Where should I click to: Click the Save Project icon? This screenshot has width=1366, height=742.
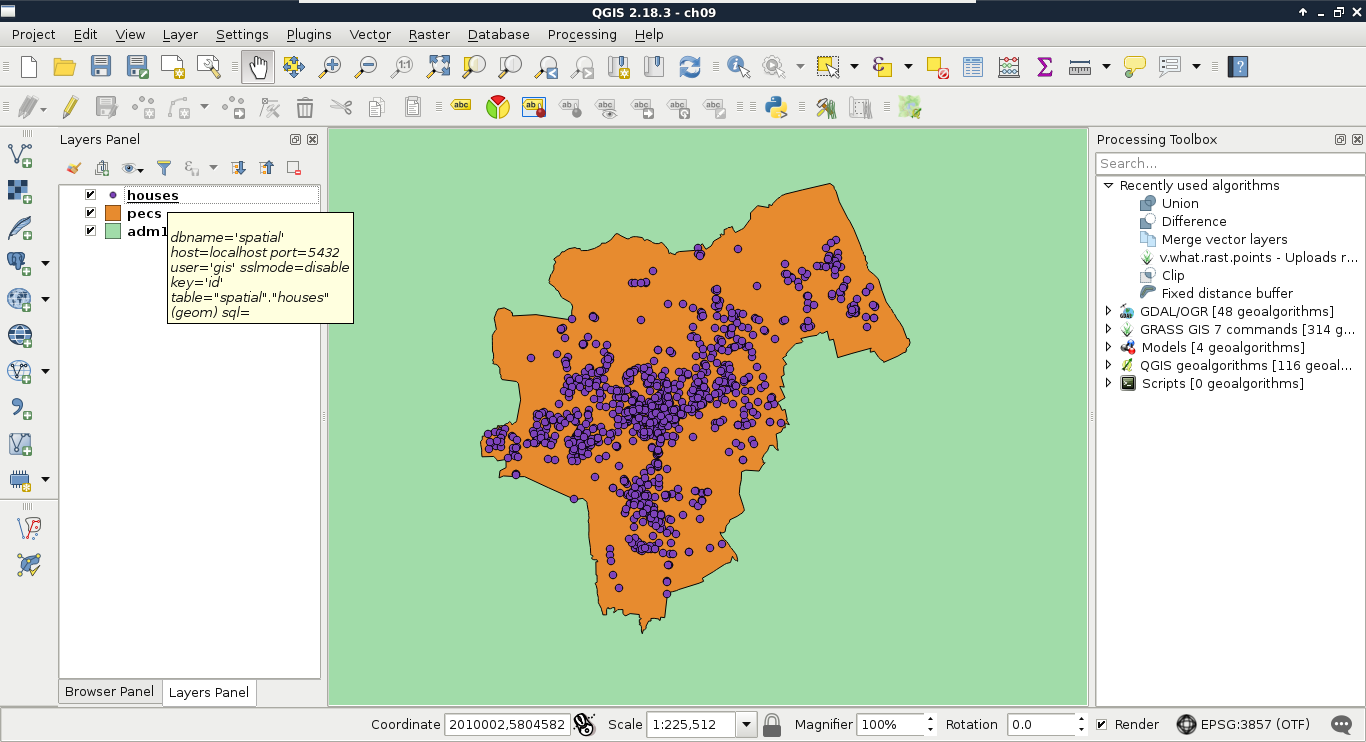tap(101, 67)
